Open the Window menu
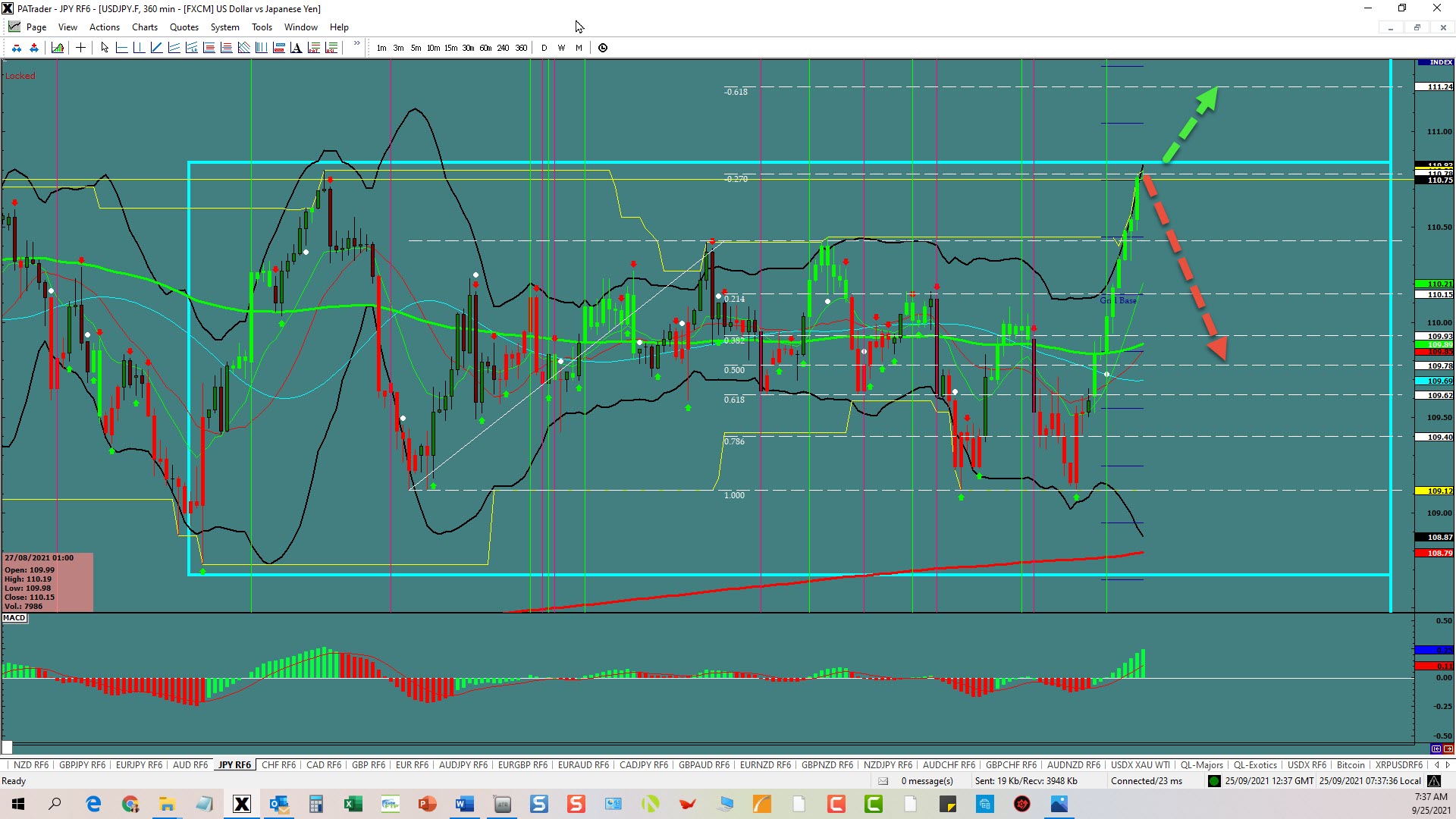The height and width of the screenshot is (819, 1456). pos(301,27)
